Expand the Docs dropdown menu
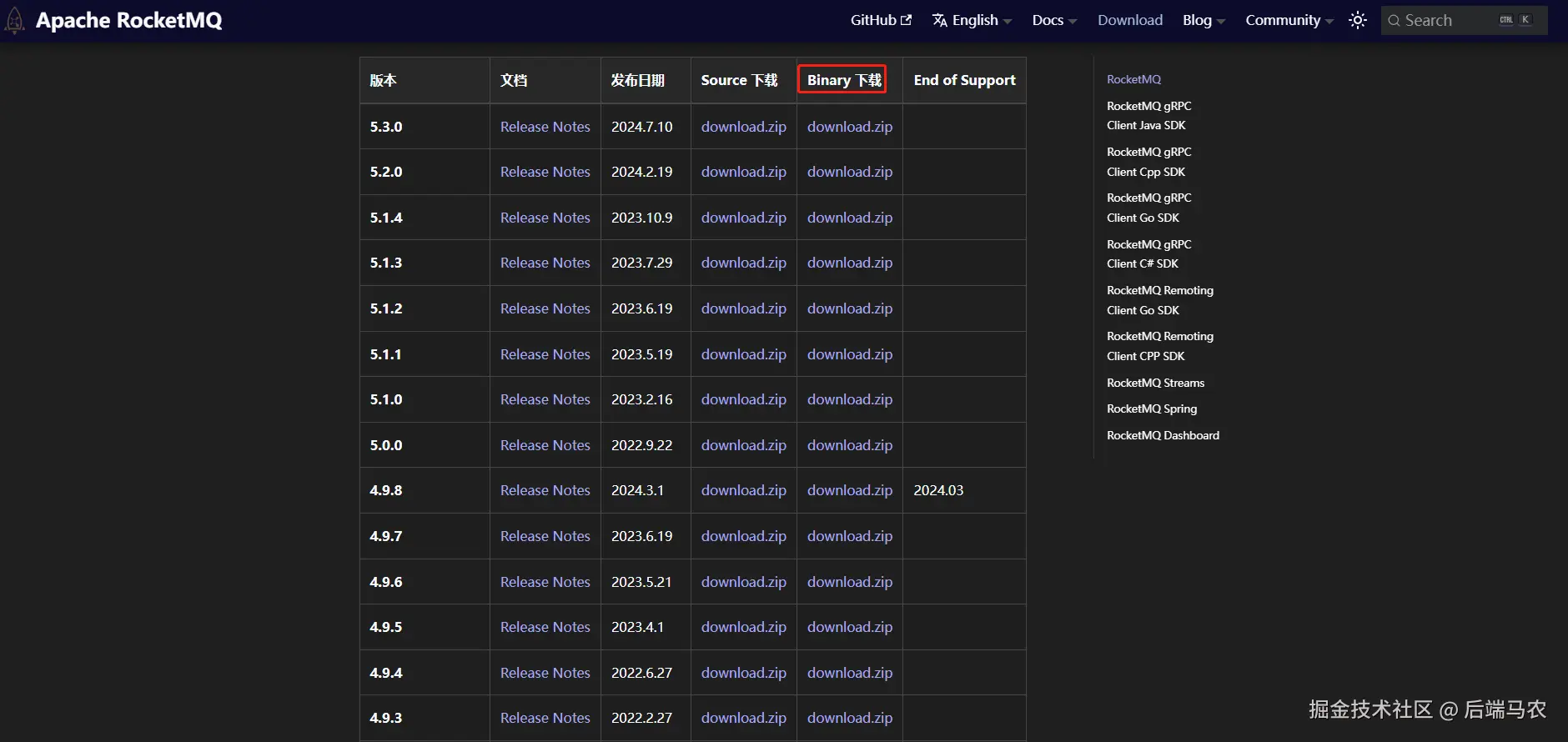The image size is (1568, 742). tap(1054, 20)
